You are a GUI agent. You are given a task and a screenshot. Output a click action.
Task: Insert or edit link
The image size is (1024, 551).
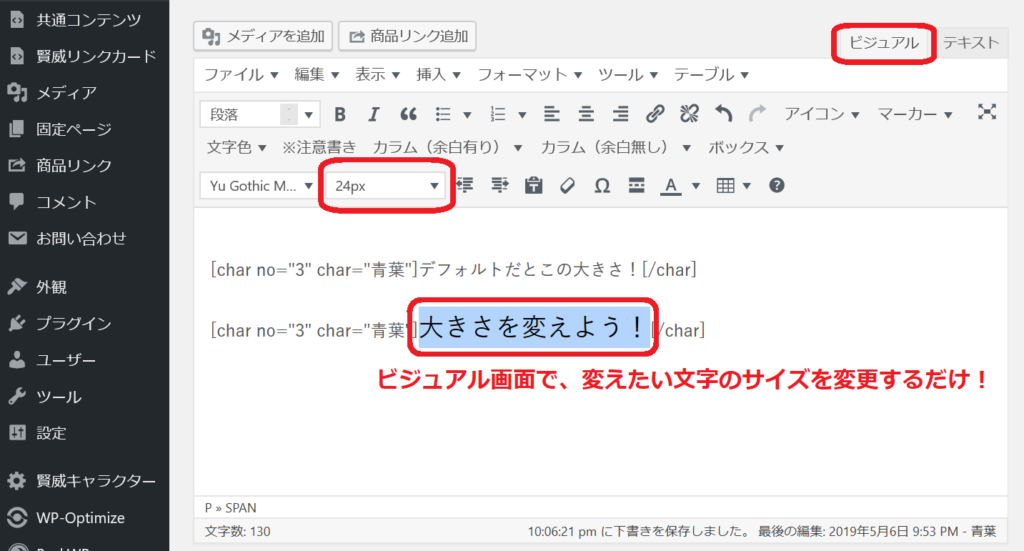pyautogui.click(x=655, y=114)
